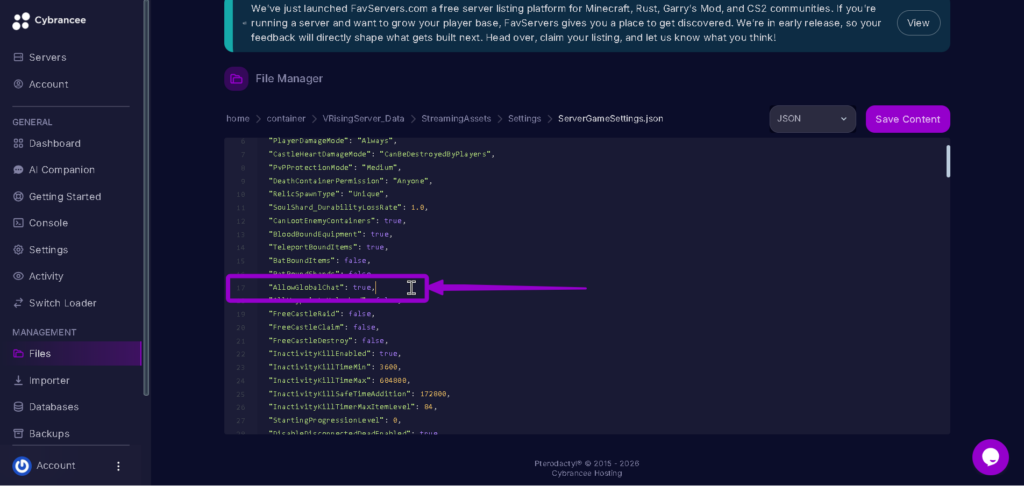Click the power avatar icon beside Account

(22, 466)
